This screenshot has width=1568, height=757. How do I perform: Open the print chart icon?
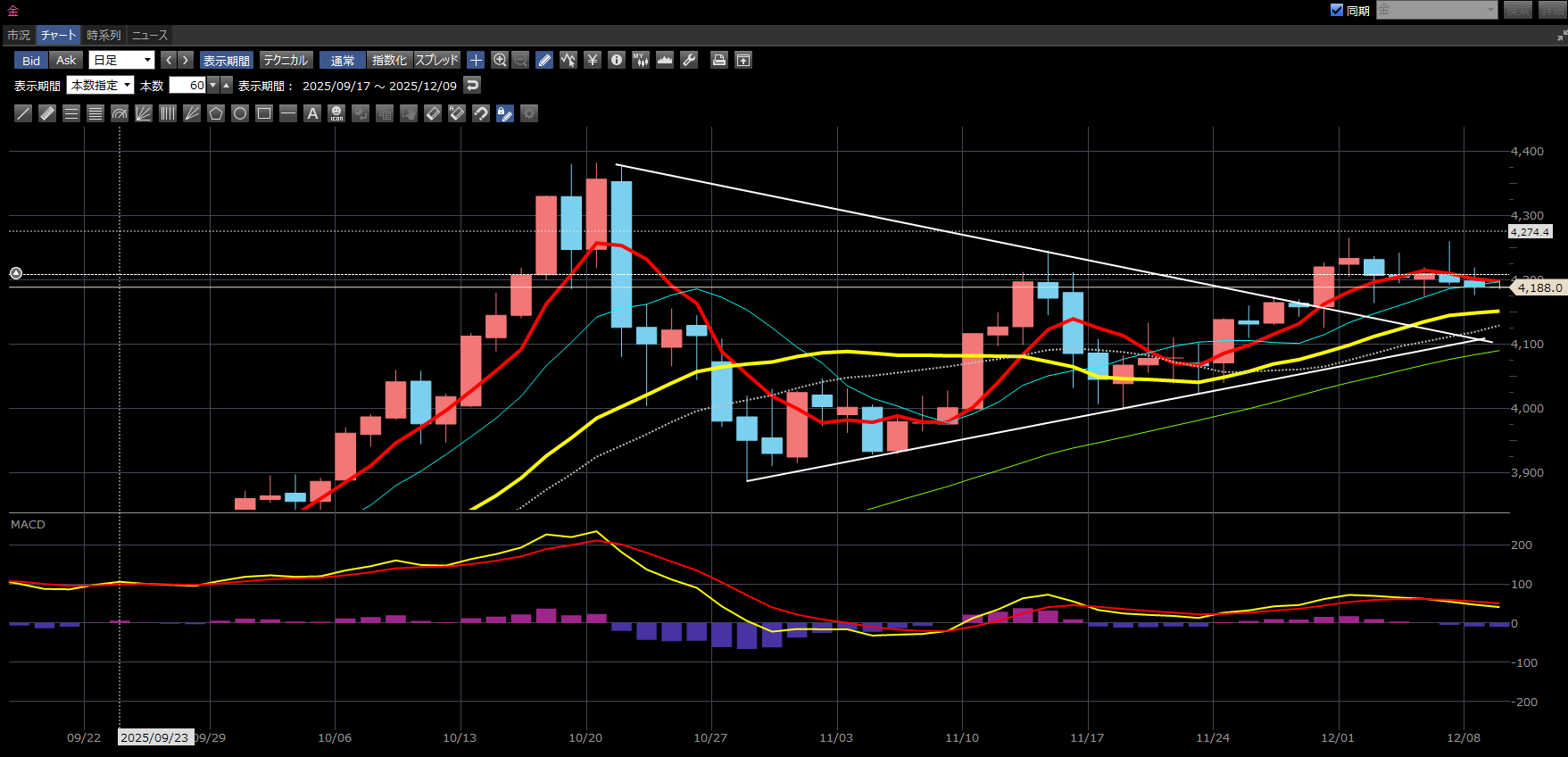(718, 60)
